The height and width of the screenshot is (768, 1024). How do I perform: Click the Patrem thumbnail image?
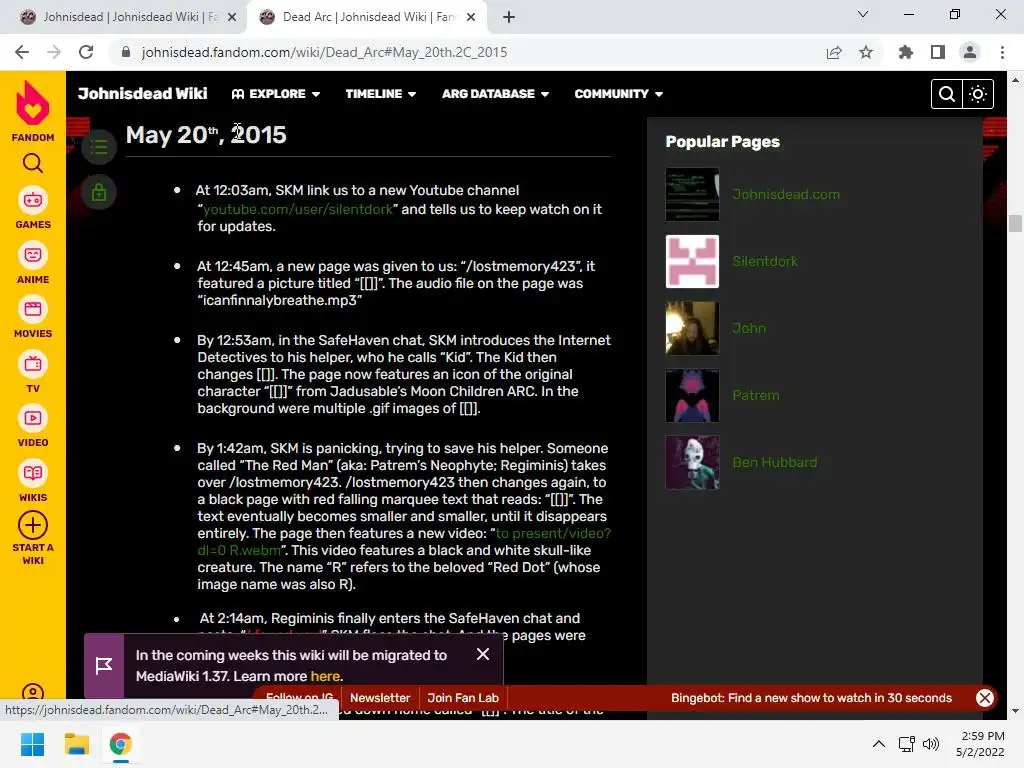pyautogui.click(x=692, y=395)
